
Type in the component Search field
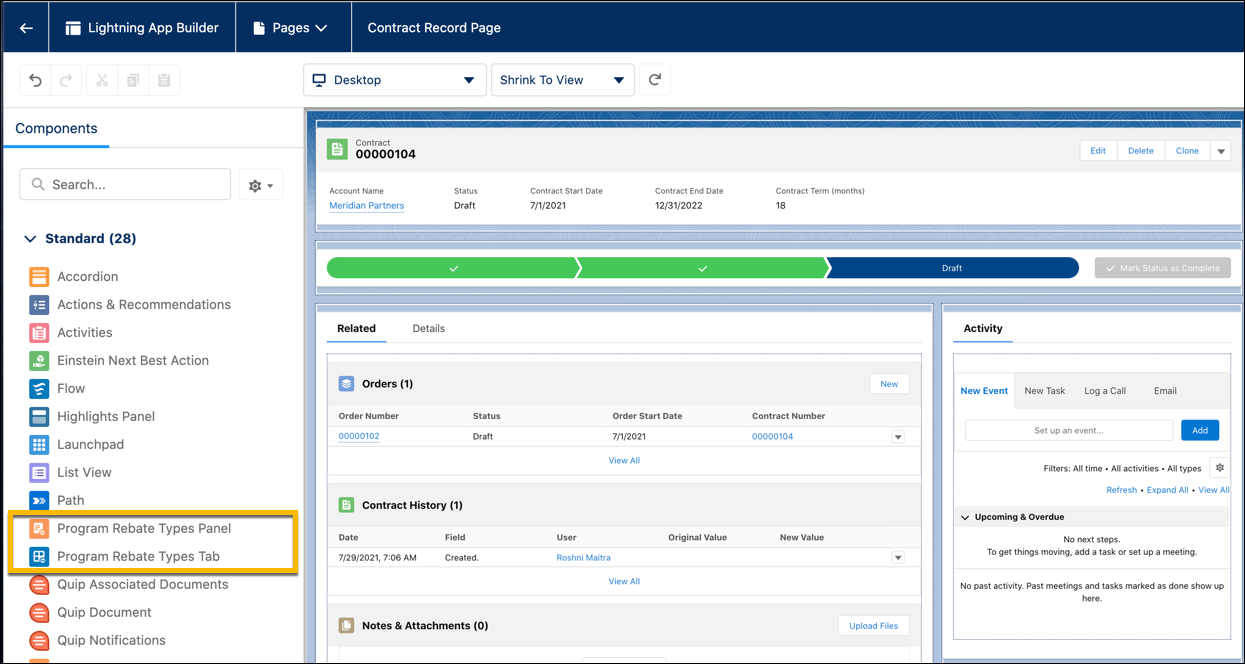(125, 184)
